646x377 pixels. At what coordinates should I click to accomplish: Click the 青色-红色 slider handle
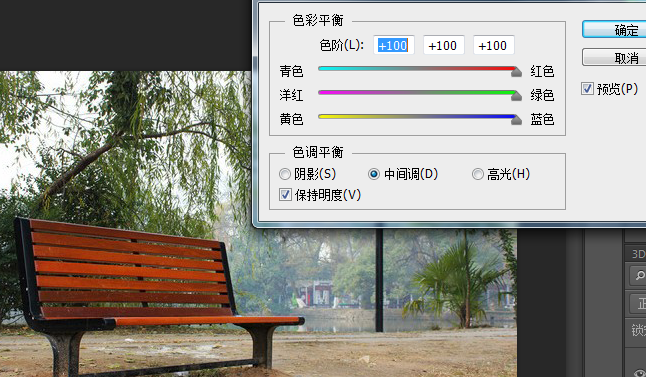516,73
